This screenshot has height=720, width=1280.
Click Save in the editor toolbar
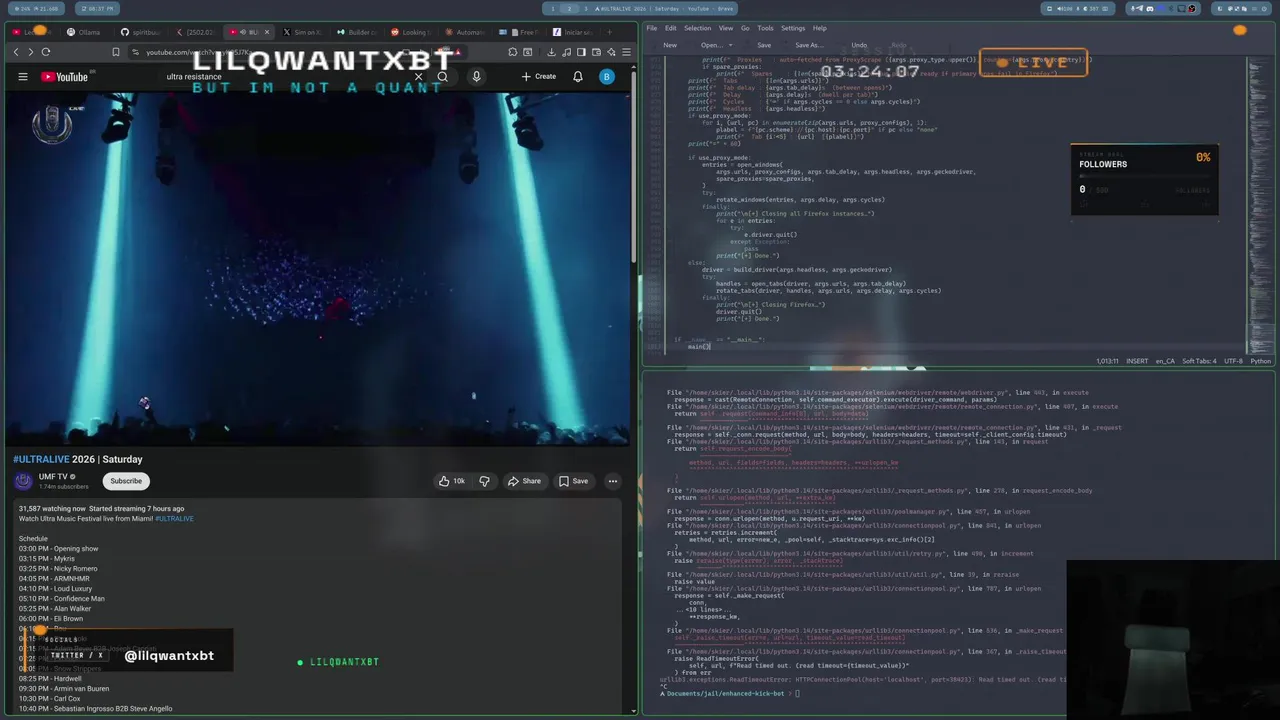coord(764,45)
